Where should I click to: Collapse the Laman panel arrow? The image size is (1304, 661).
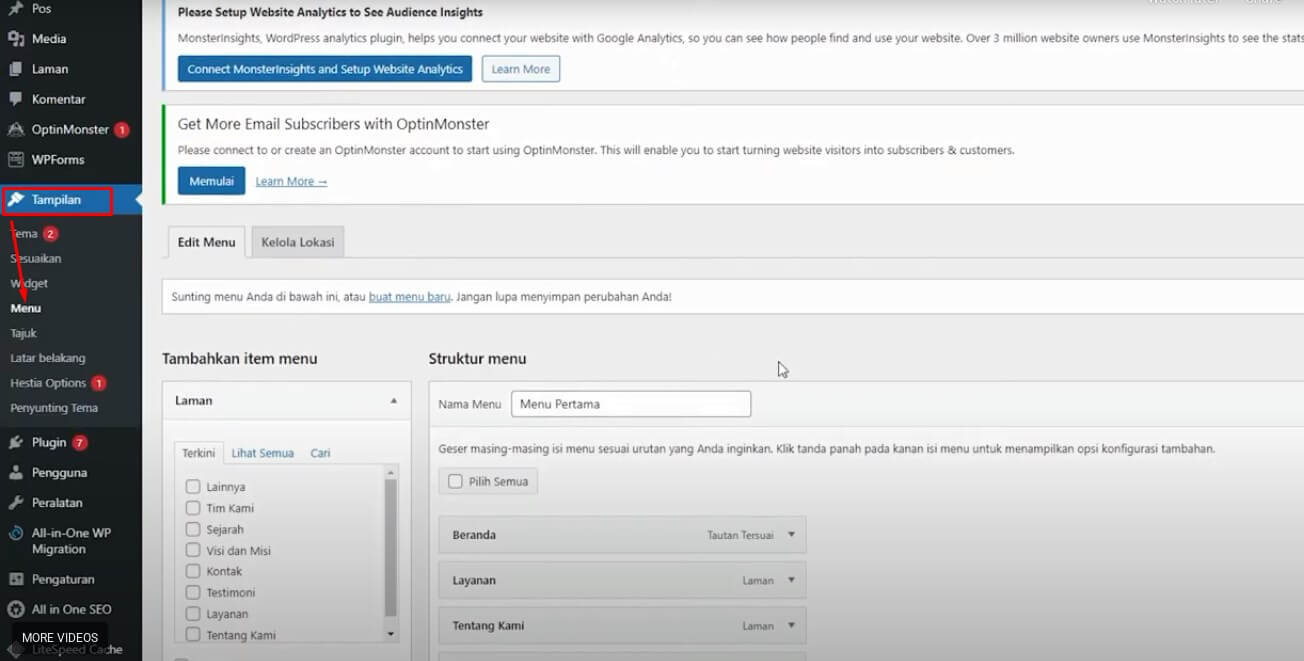point(393,400)
